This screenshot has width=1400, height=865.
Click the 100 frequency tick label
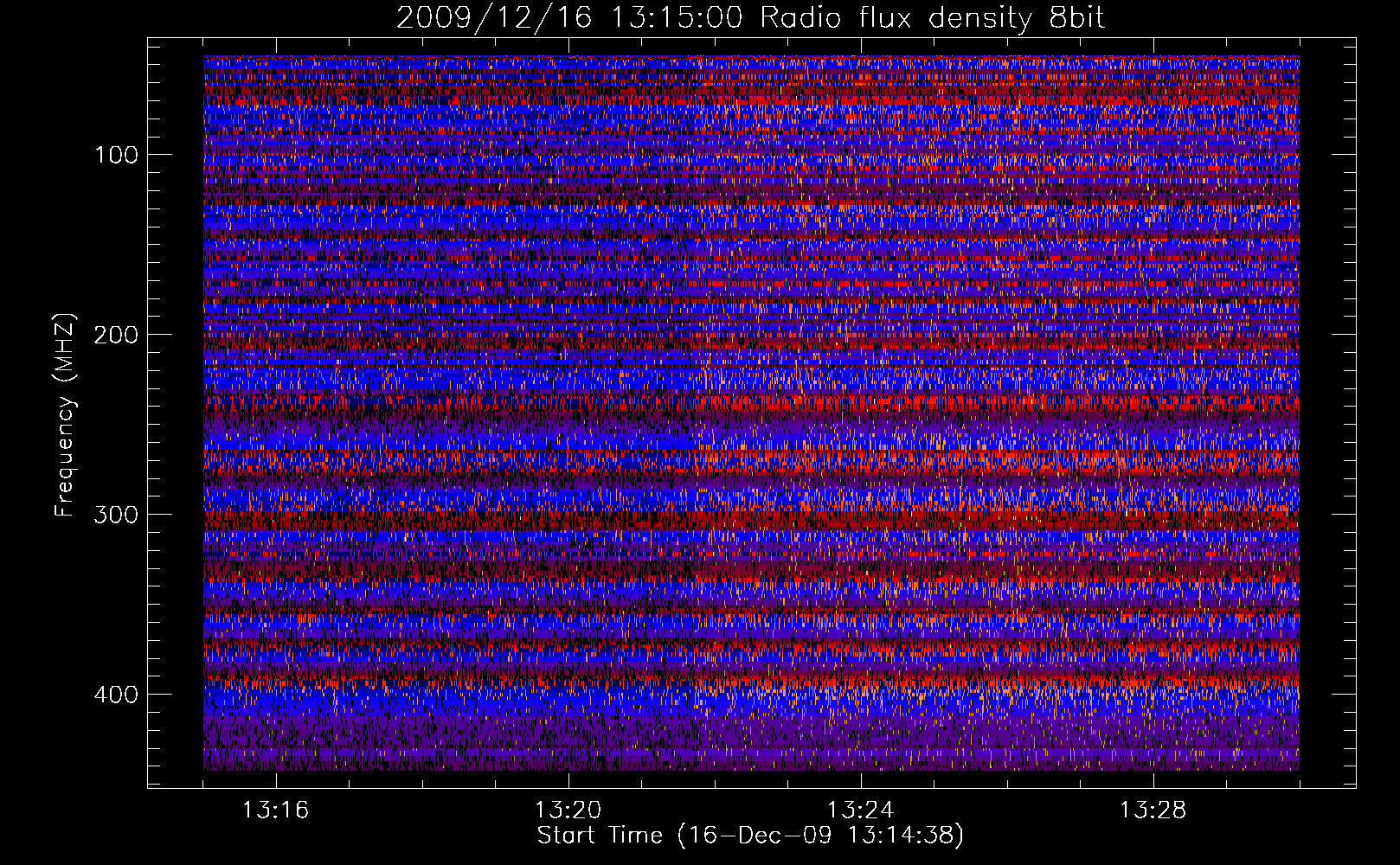point(116,155)
